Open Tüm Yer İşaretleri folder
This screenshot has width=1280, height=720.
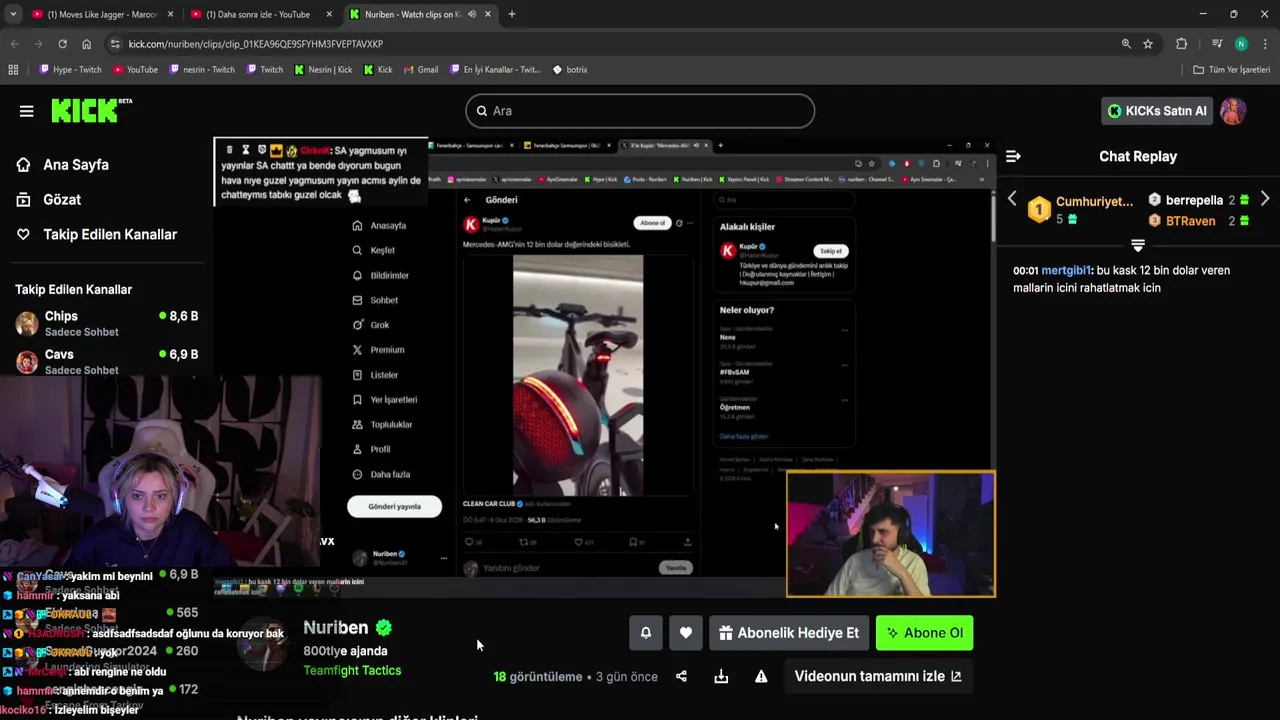point(1232,70)
